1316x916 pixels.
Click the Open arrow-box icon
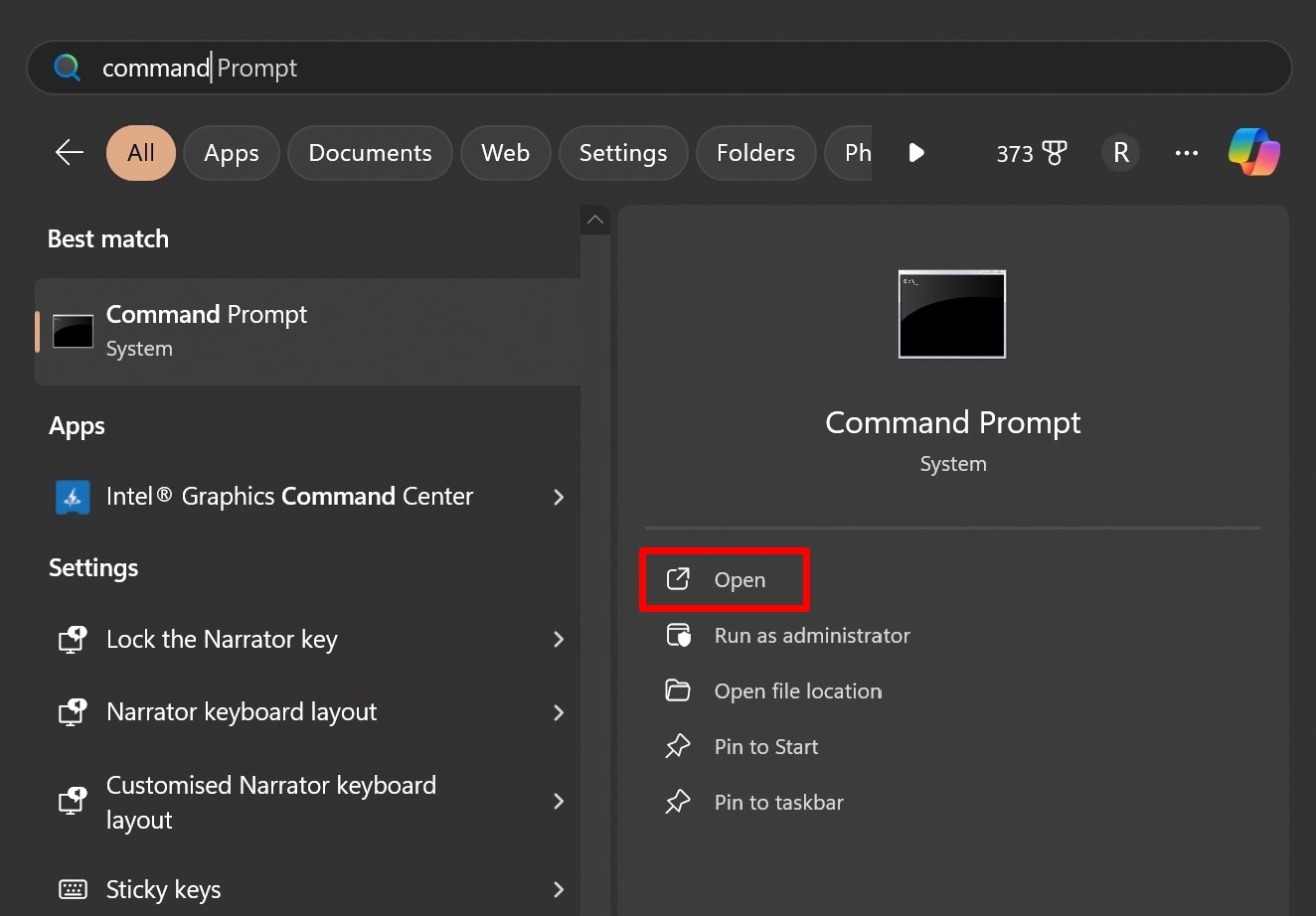pos(678,579)
